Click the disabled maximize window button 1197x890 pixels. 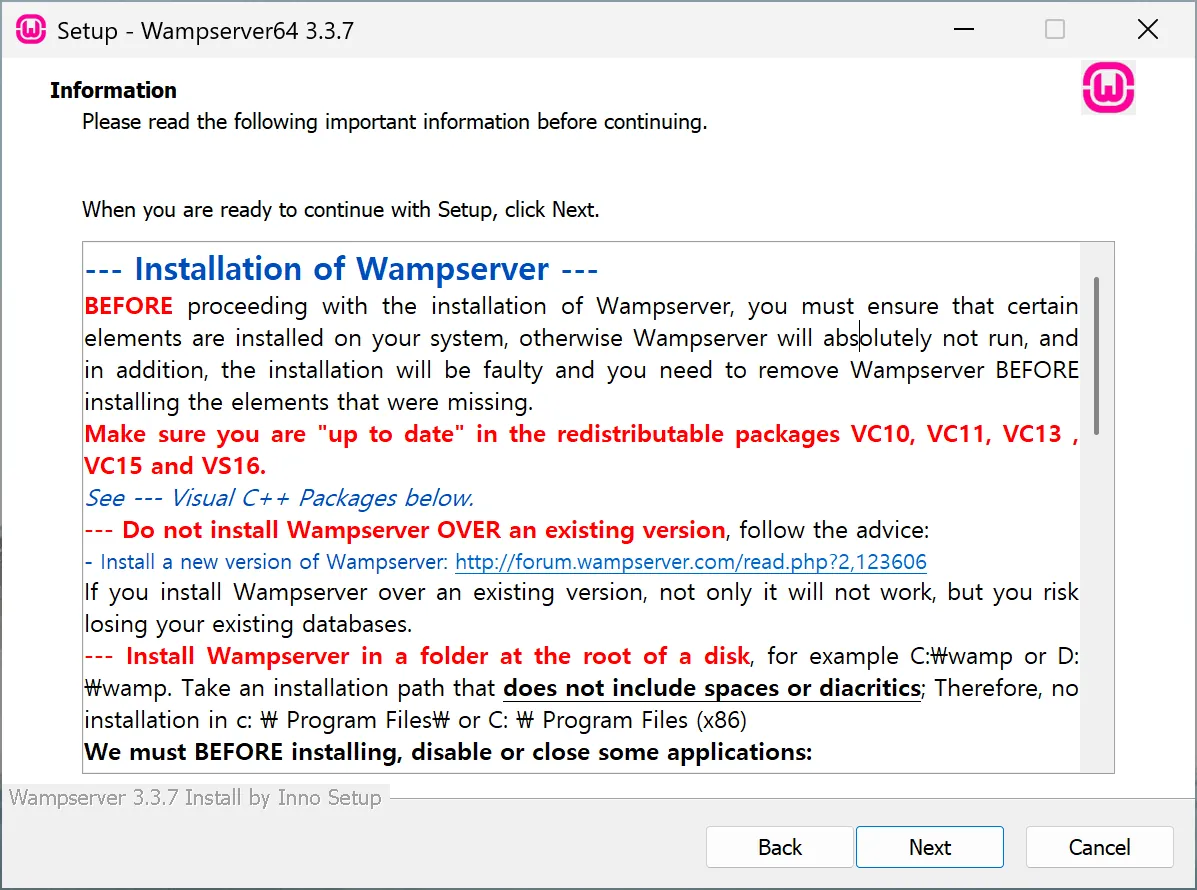(x=1055, y=30)
